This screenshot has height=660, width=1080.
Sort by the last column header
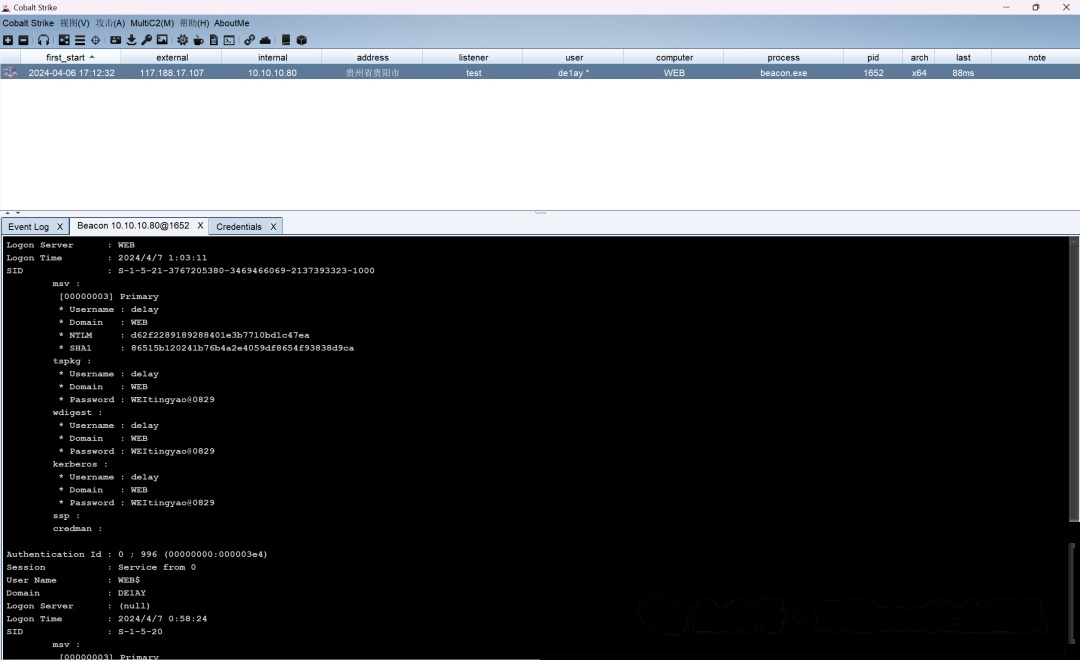tap(963, 57)
